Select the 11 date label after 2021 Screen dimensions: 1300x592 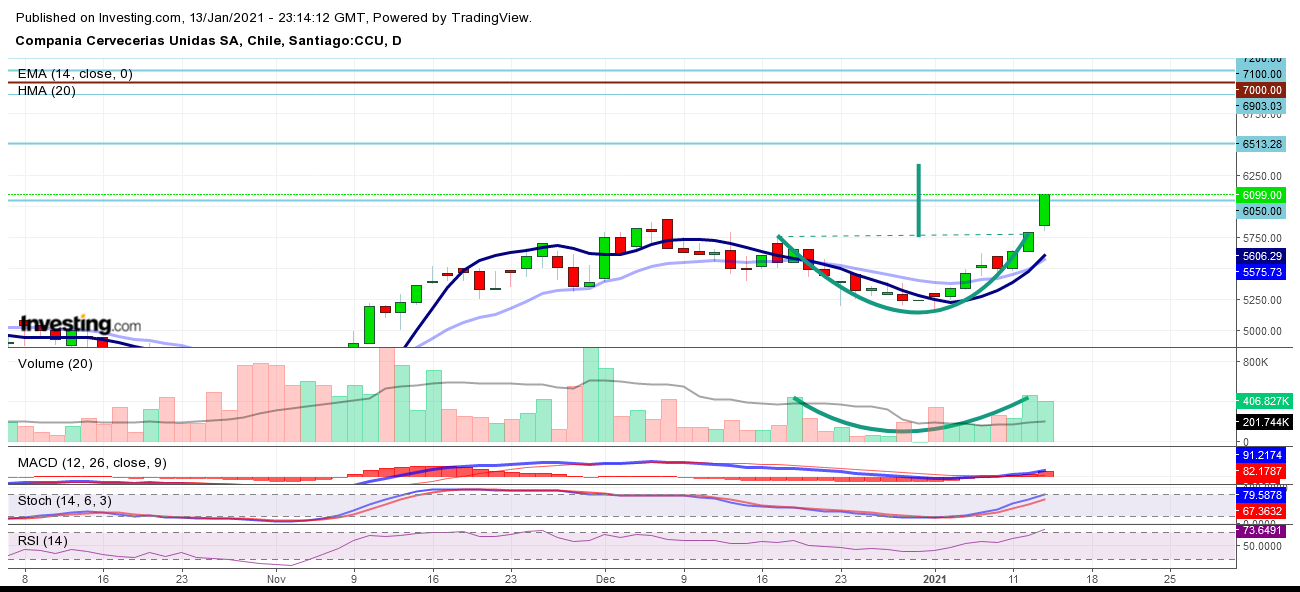pos(1012,578)
